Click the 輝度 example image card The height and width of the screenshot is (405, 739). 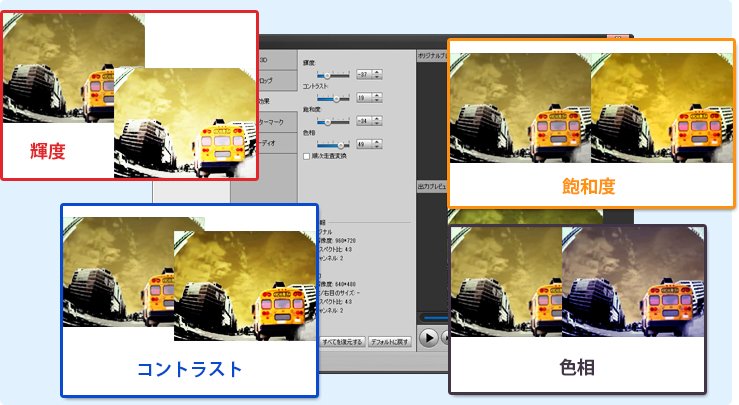click(130, 96)
